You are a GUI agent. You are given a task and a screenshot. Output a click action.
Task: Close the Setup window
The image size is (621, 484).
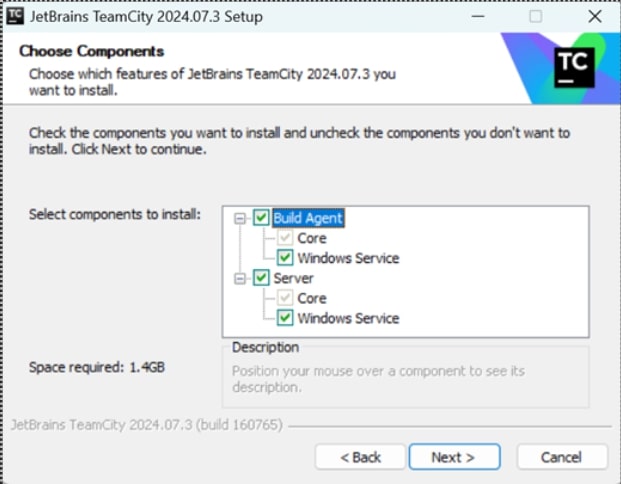point(595,16)
